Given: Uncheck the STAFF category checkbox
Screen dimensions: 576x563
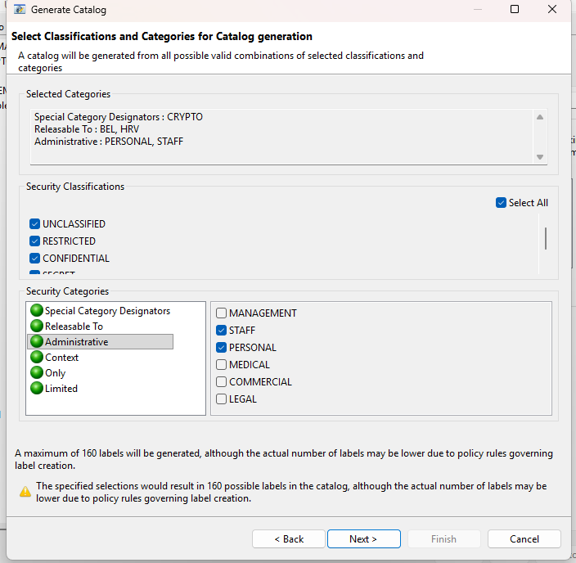Looking at the screenshot, I should point(221,330).
